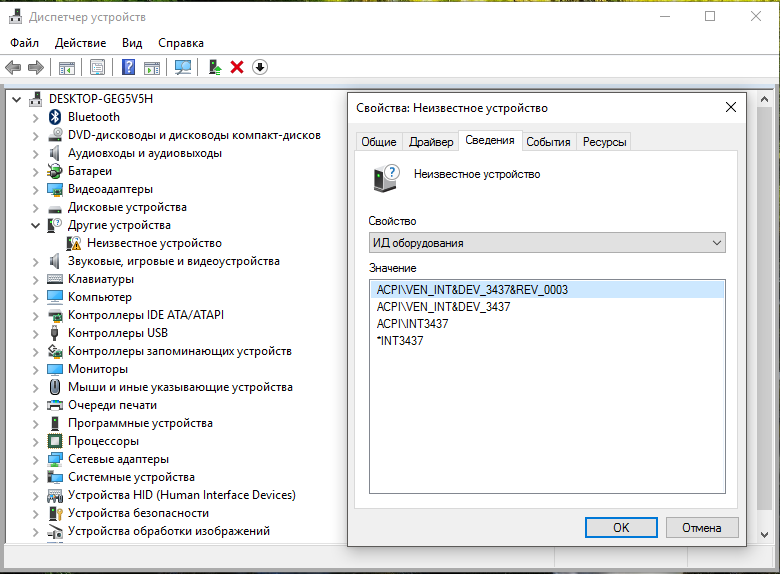Viewport: 780px width, 574px height.
Task: Click the update driver toolbar icon
Action: click(214, 67)
